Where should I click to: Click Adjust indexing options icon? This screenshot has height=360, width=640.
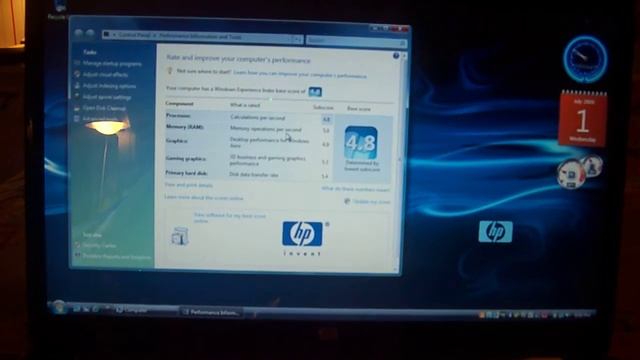coord(77,86)
